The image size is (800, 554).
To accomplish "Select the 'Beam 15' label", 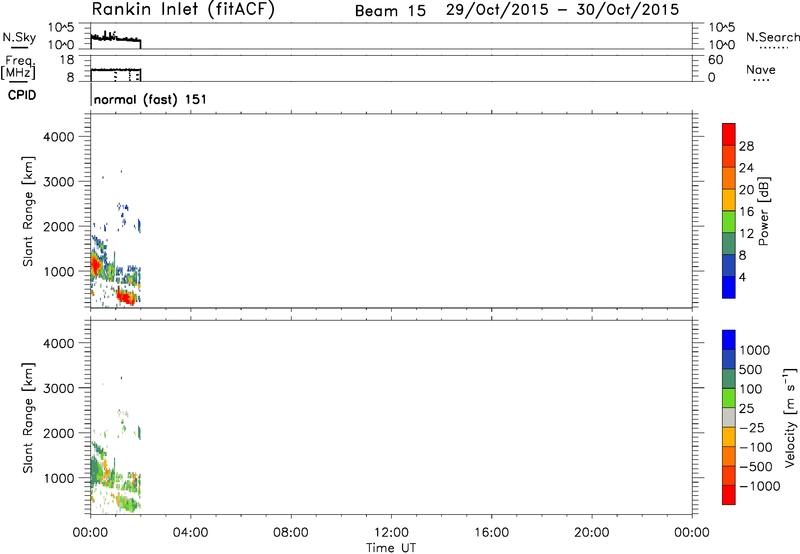I will tap(390, 11).
